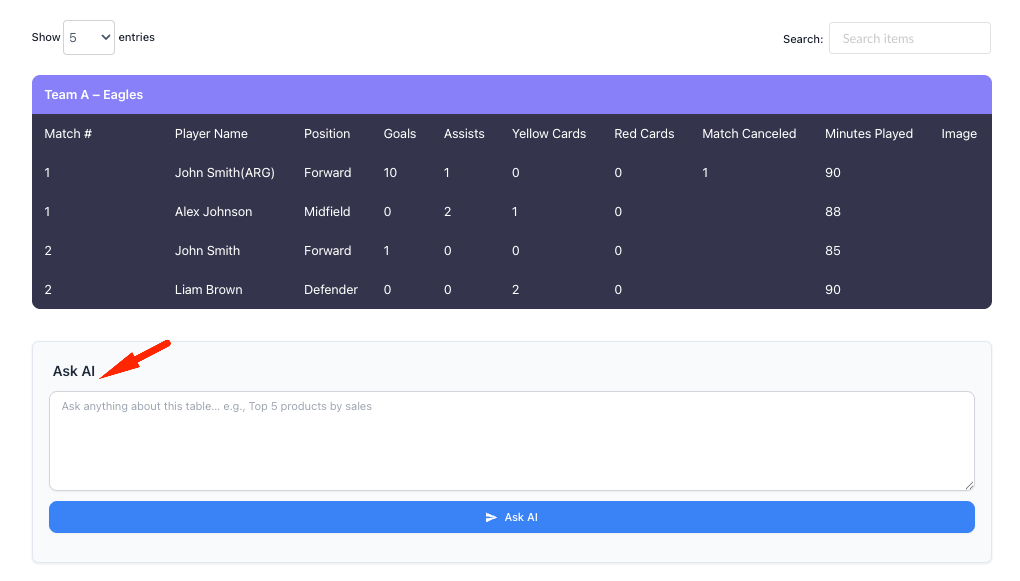The height and width of the screenshot is (581, 1020).
Task: Click the textarea resize handle corner
Action: coord(969,485)
